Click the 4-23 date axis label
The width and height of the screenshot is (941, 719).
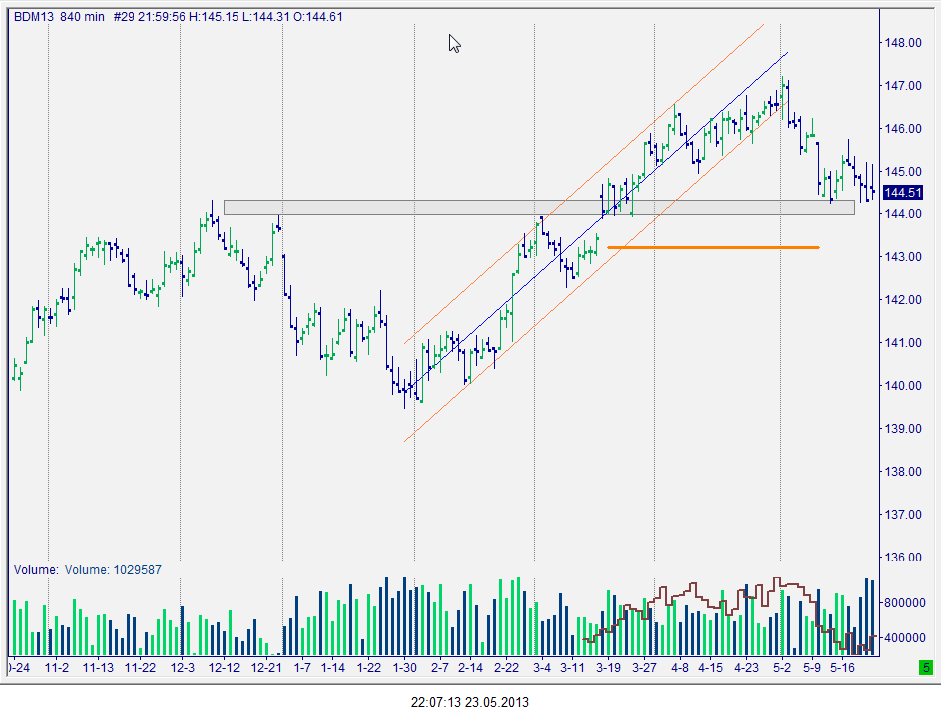(747, 667)
